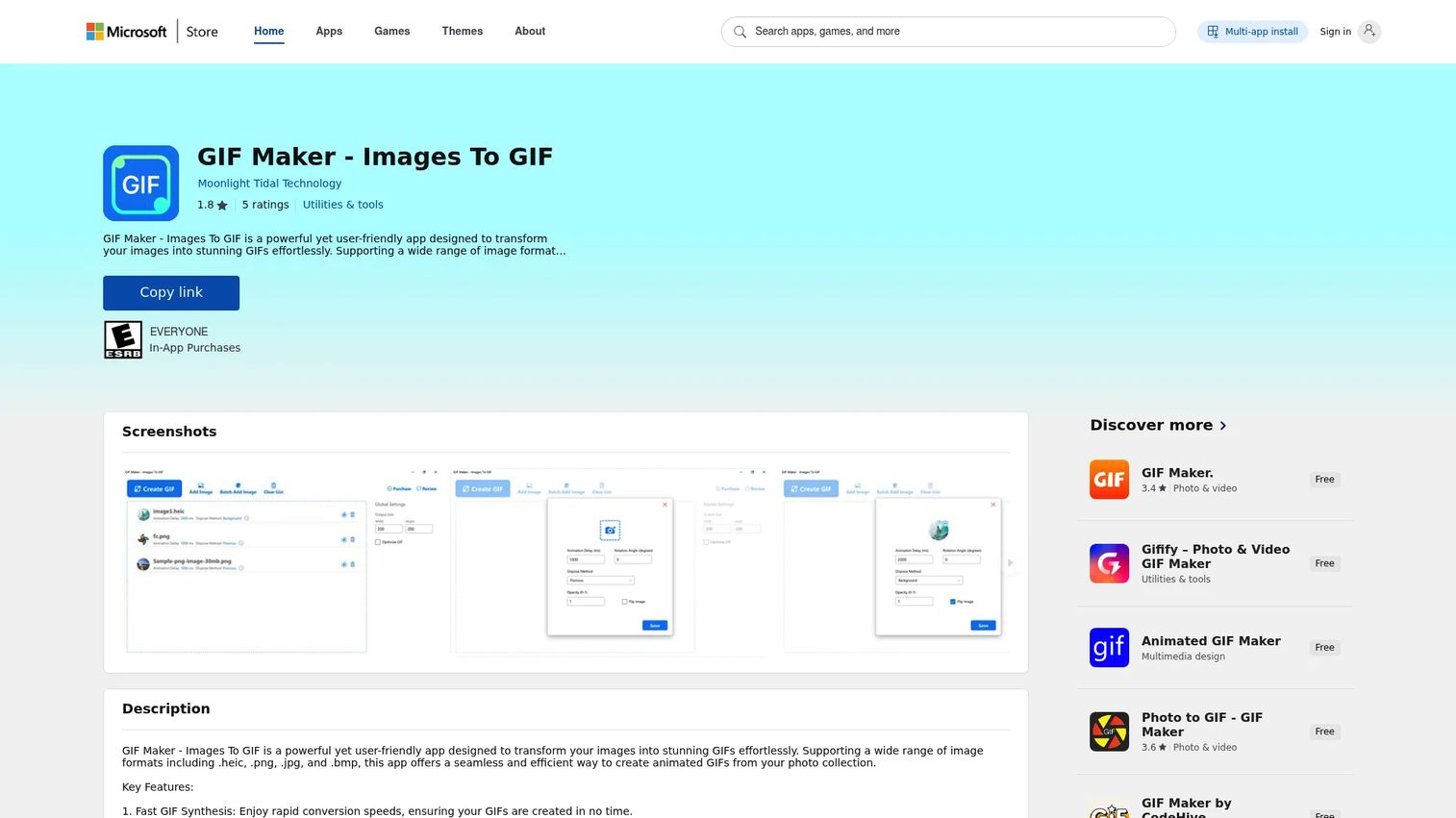Expand Discover more section chevron
This screenshot has height=818, width=1456.
[1222, 426]
